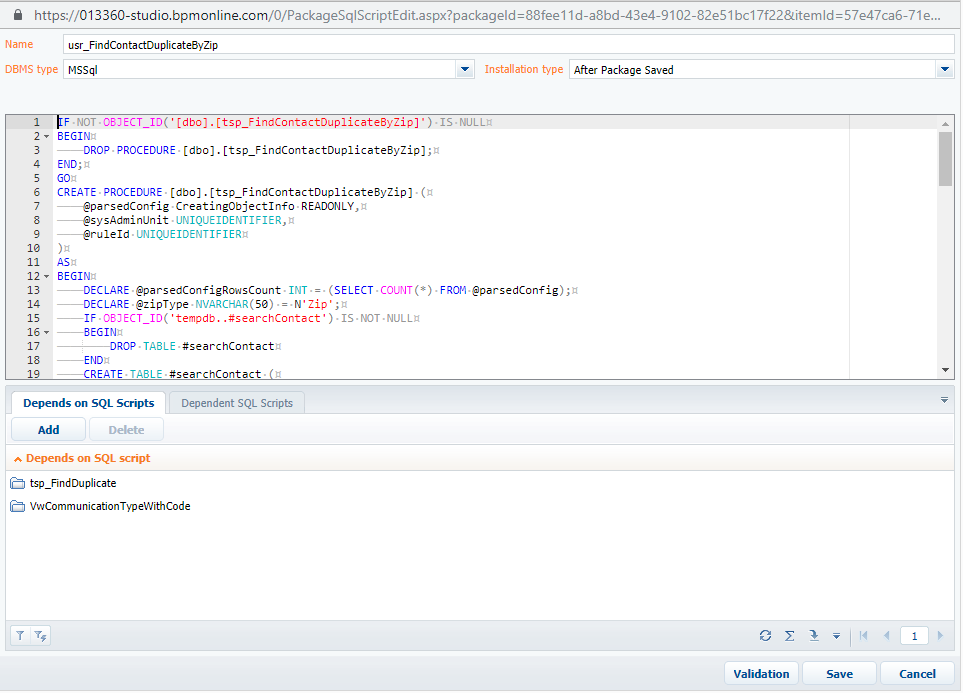The height and width of the screenshot is (693, 963).
Task: Click the Name input field
Action: (x=509, y=45)
